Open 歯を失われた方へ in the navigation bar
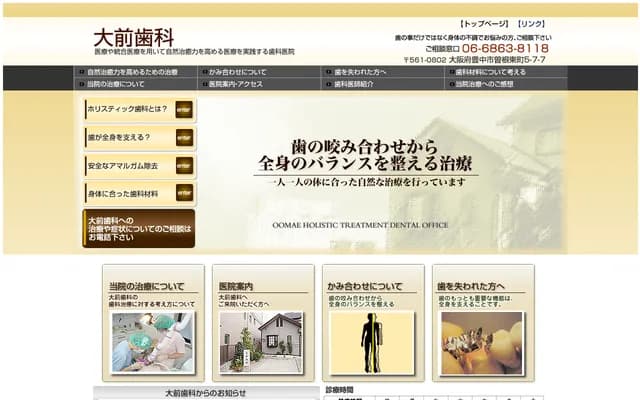 point(361,72)
